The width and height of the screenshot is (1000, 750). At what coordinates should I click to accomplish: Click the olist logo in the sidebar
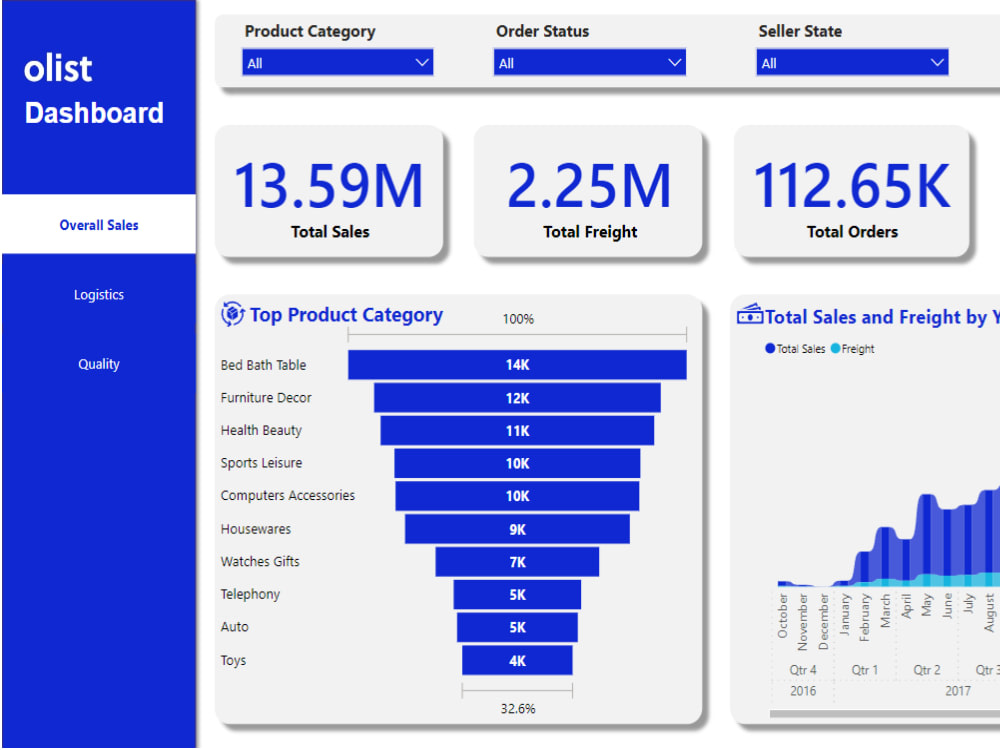click(x=57, y=68)
